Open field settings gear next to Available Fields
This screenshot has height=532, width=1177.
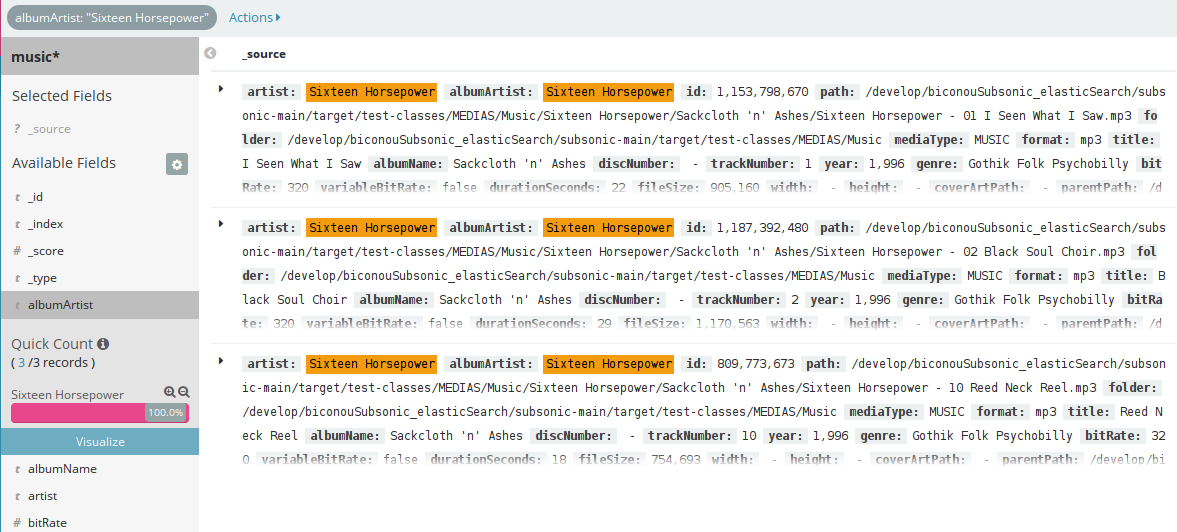click(x=177, y=165)
